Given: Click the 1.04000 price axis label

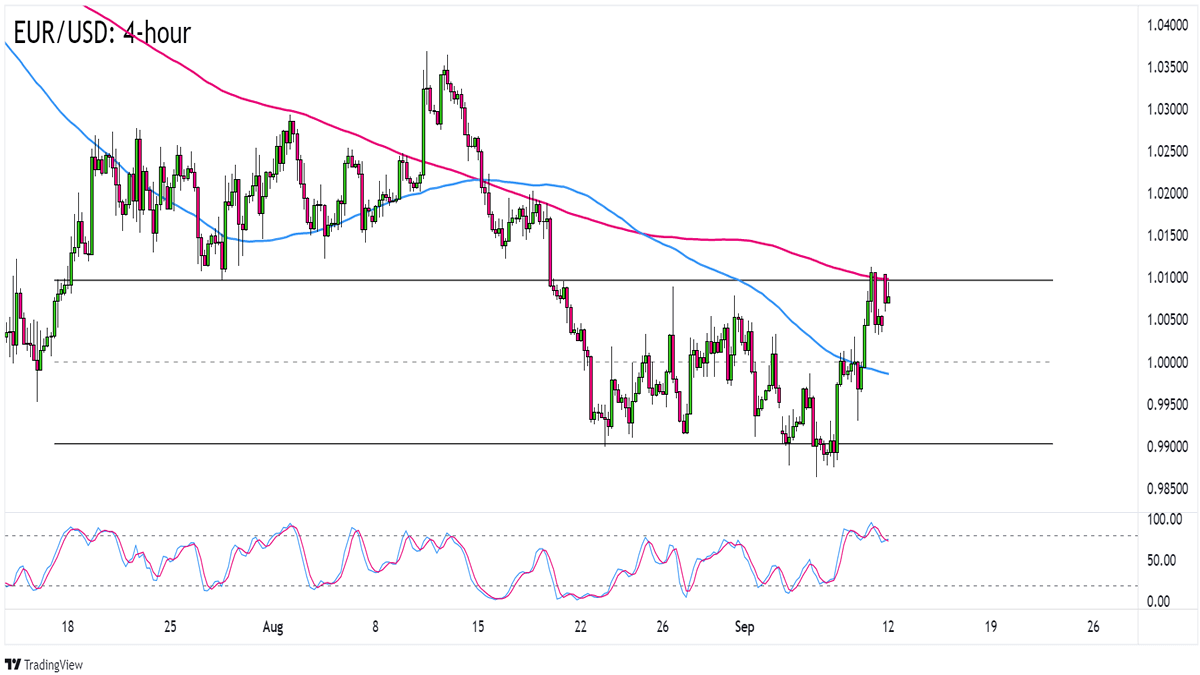Looking at the screenshot, I should (1168, 23).
